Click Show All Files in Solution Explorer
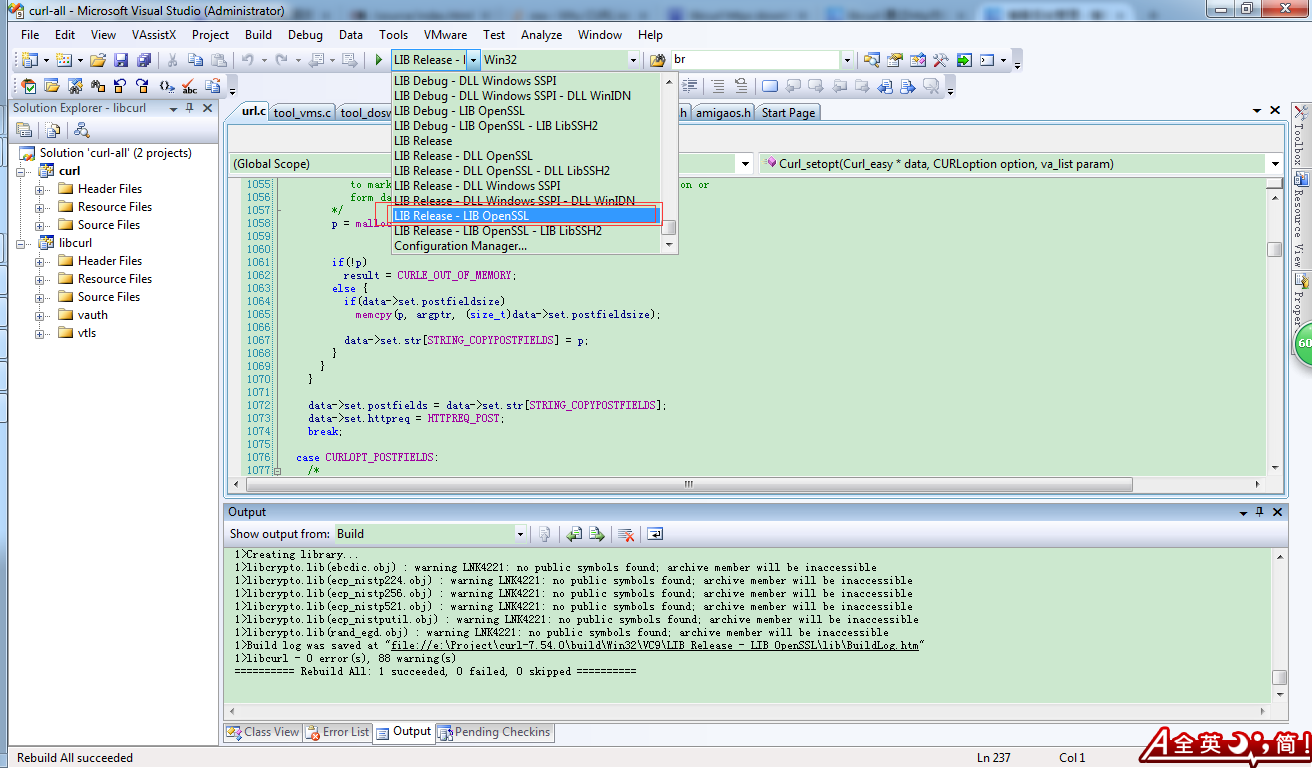This screenshot has width=1312, height=768. (x=53, y=130)
